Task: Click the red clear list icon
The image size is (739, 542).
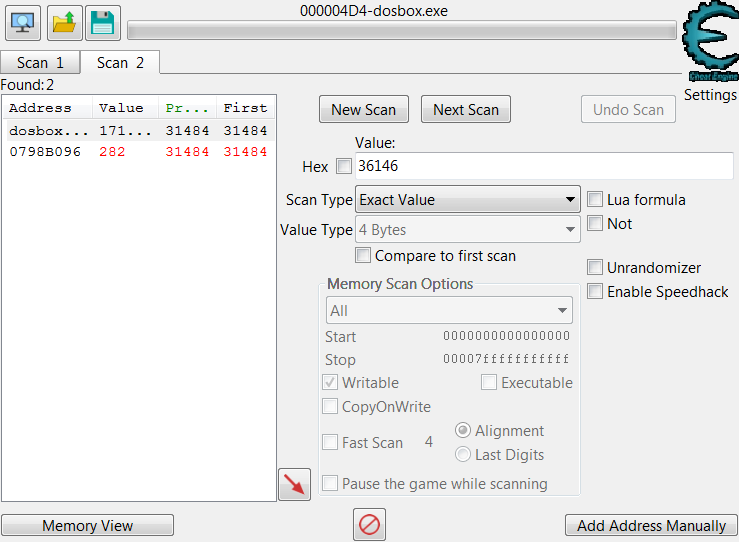Action: click(369, 525)
